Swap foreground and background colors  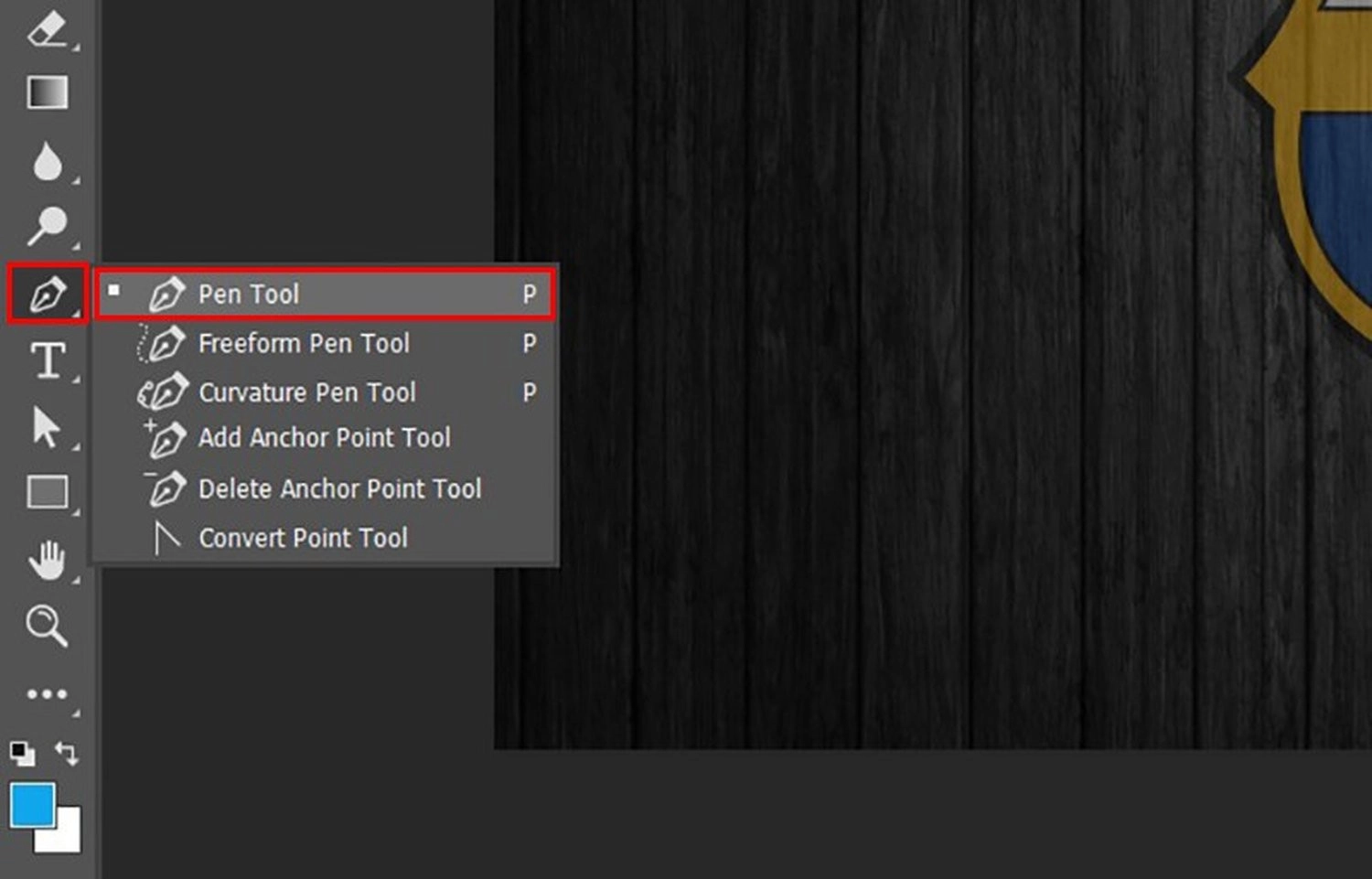[x=67, y=754]
